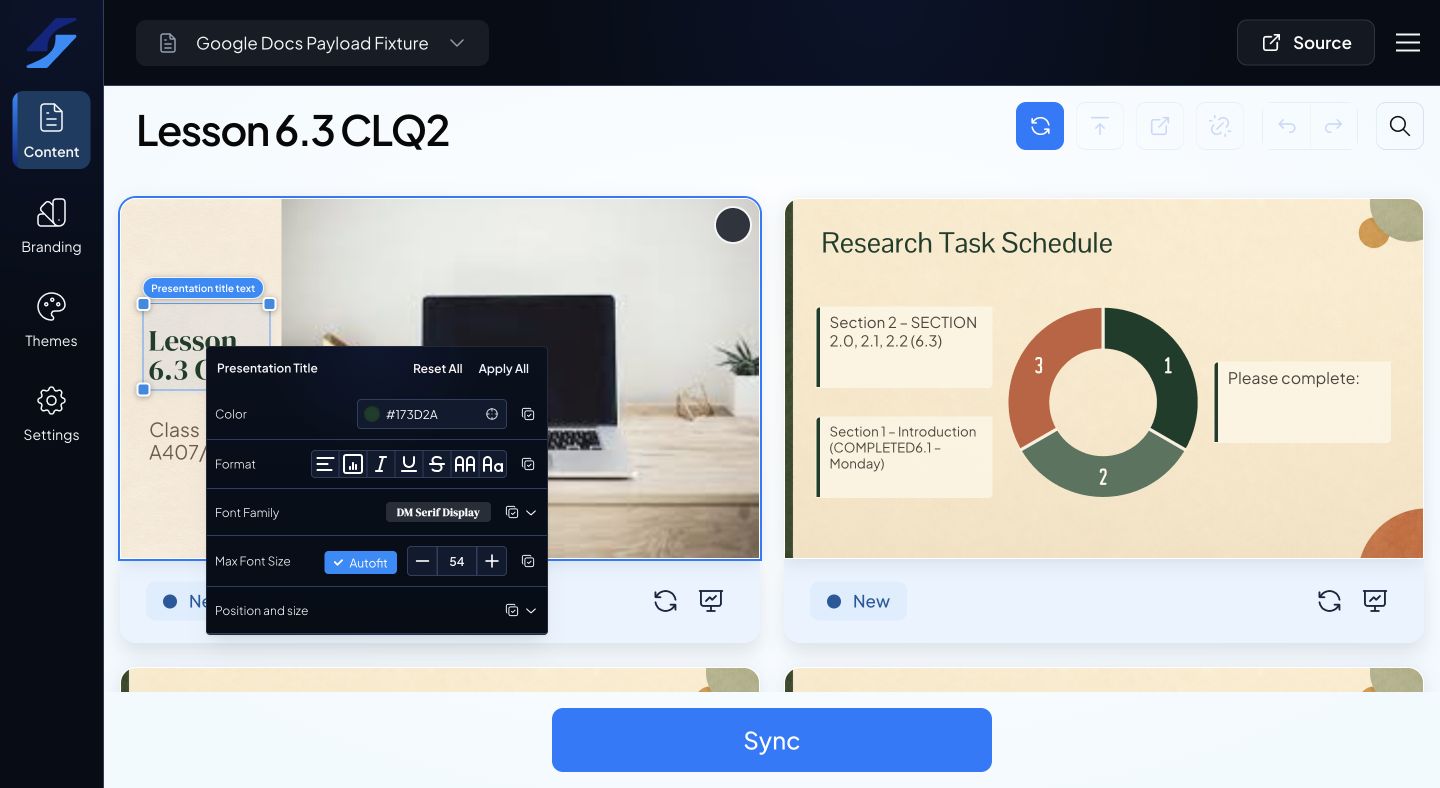This screenshot has width=1440, height=788.
Task: Click the #173D2A hex color field
Action: (x=432, y=414)
